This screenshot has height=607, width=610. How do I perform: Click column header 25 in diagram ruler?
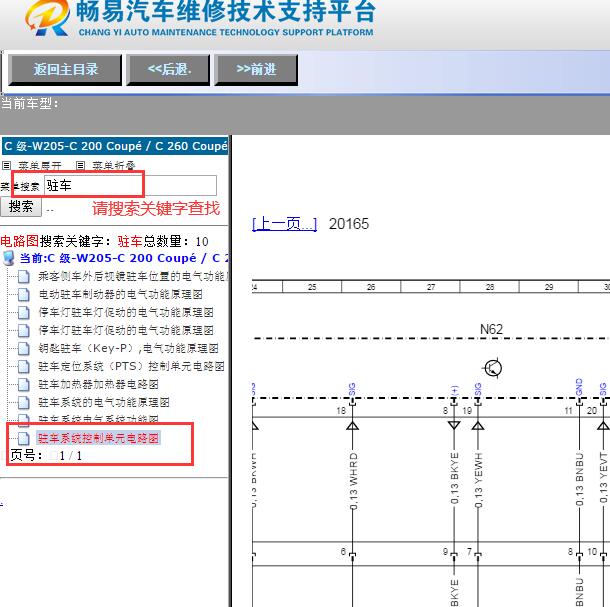click(x=312, y=287)
